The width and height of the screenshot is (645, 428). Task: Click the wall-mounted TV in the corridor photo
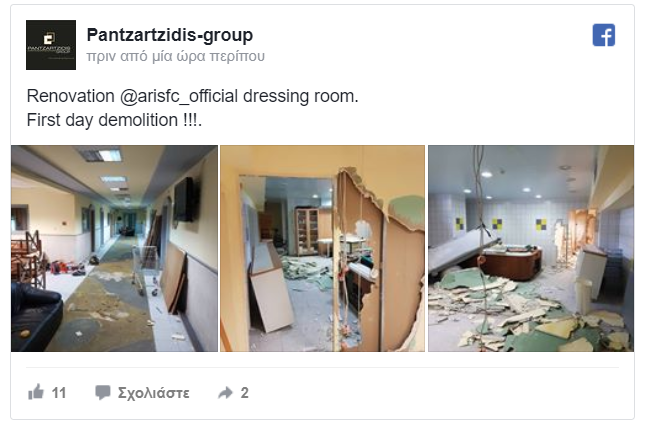click(x=184, y=200)
